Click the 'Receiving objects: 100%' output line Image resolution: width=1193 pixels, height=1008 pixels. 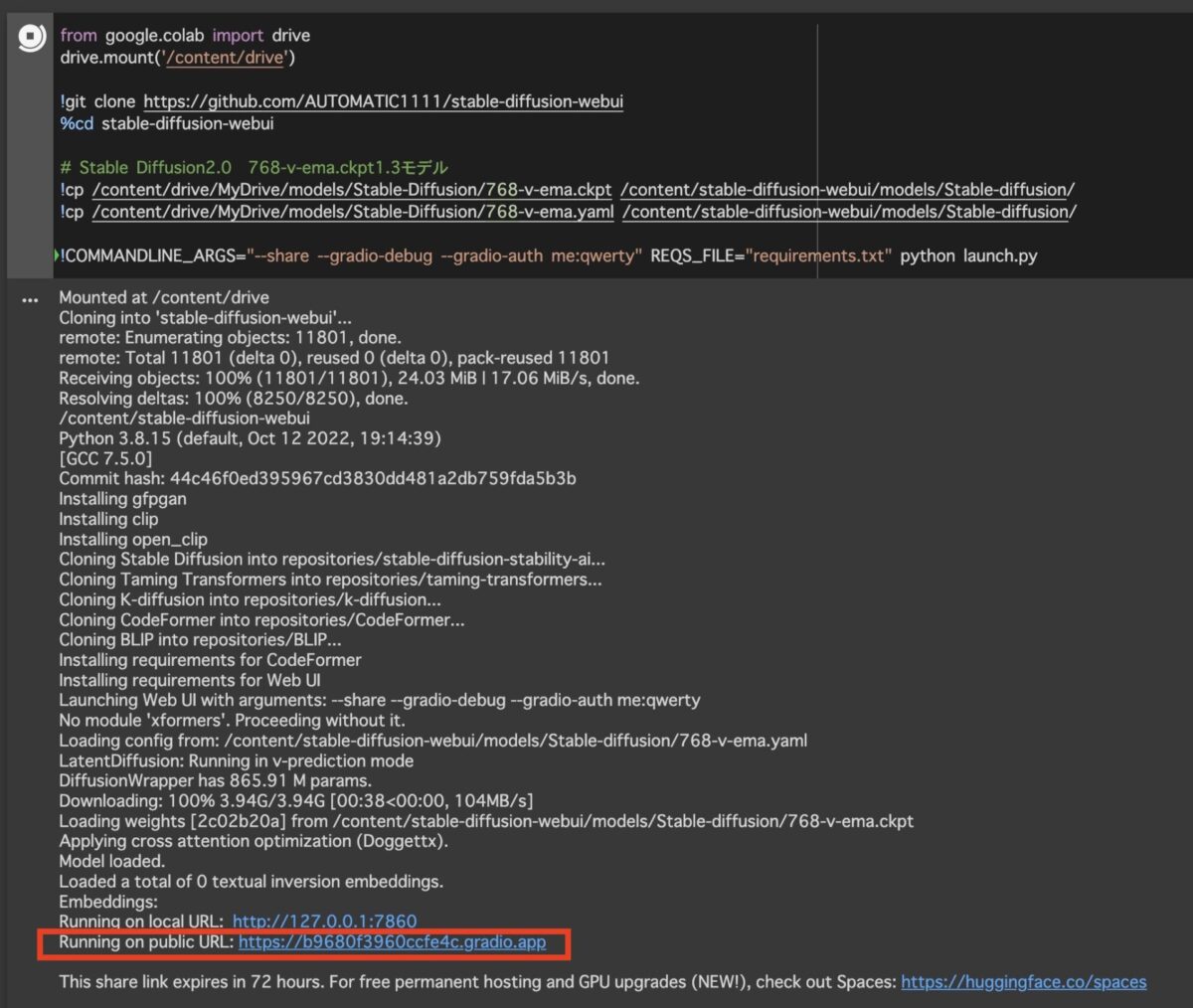pyautogui.click(x=349, y=378)
